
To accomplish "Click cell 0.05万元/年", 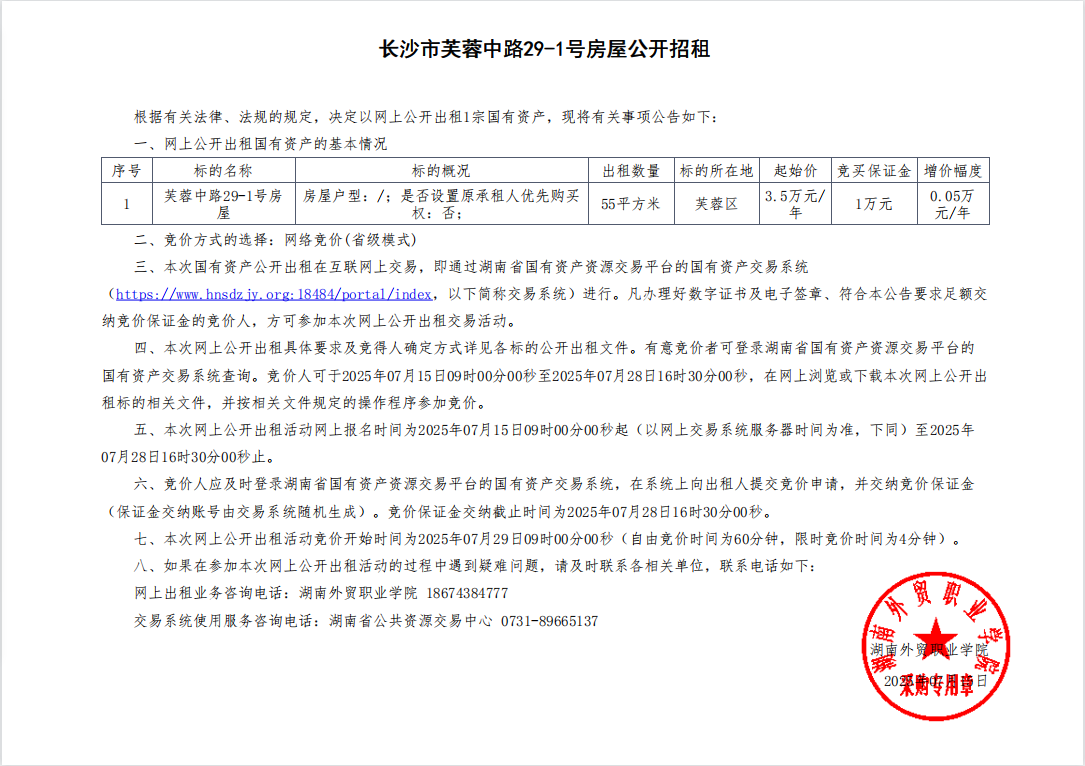I will point(953,204).
